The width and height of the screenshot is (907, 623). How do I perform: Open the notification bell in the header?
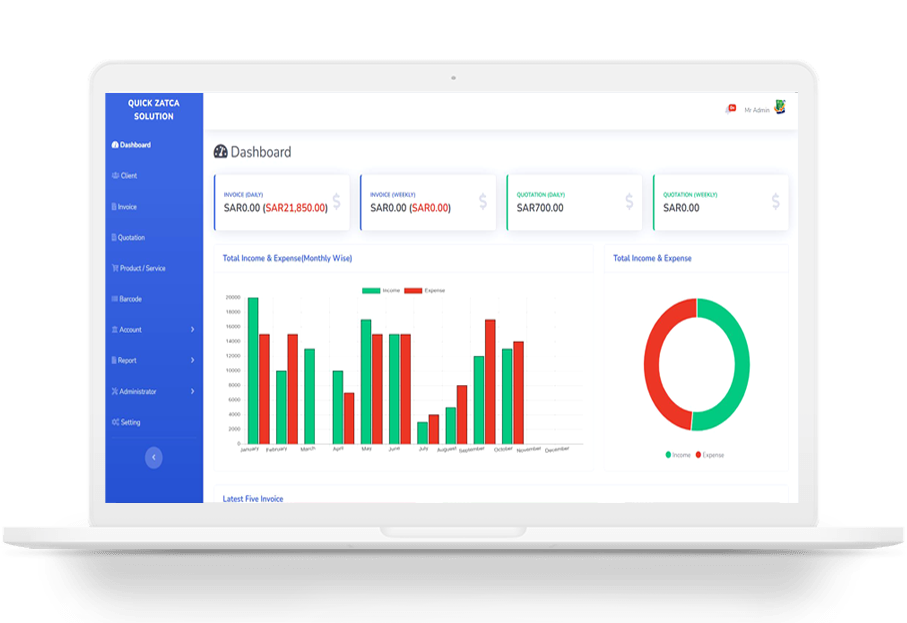731,108
